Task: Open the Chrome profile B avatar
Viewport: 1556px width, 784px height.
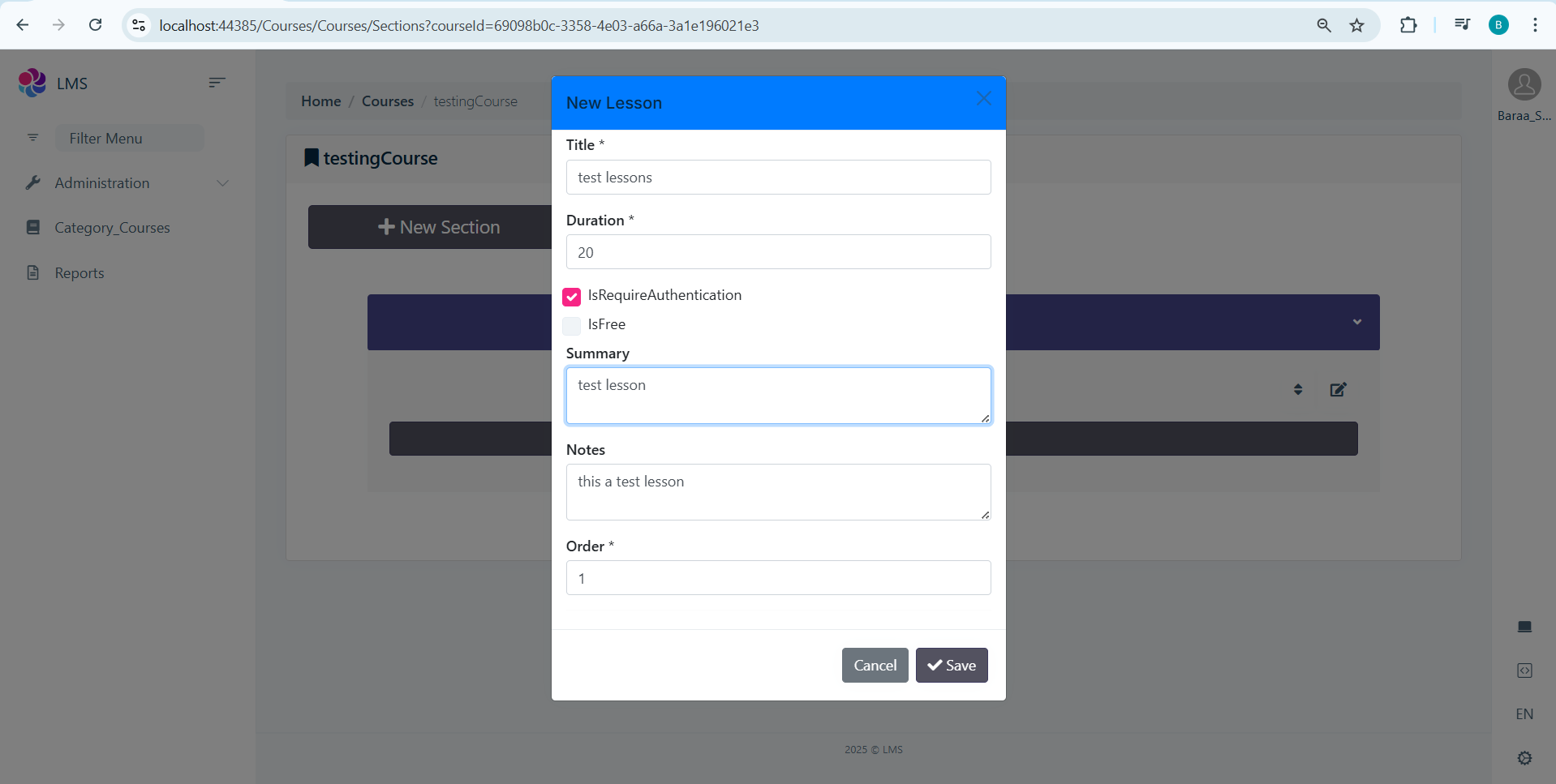Action: [1498, 25]
